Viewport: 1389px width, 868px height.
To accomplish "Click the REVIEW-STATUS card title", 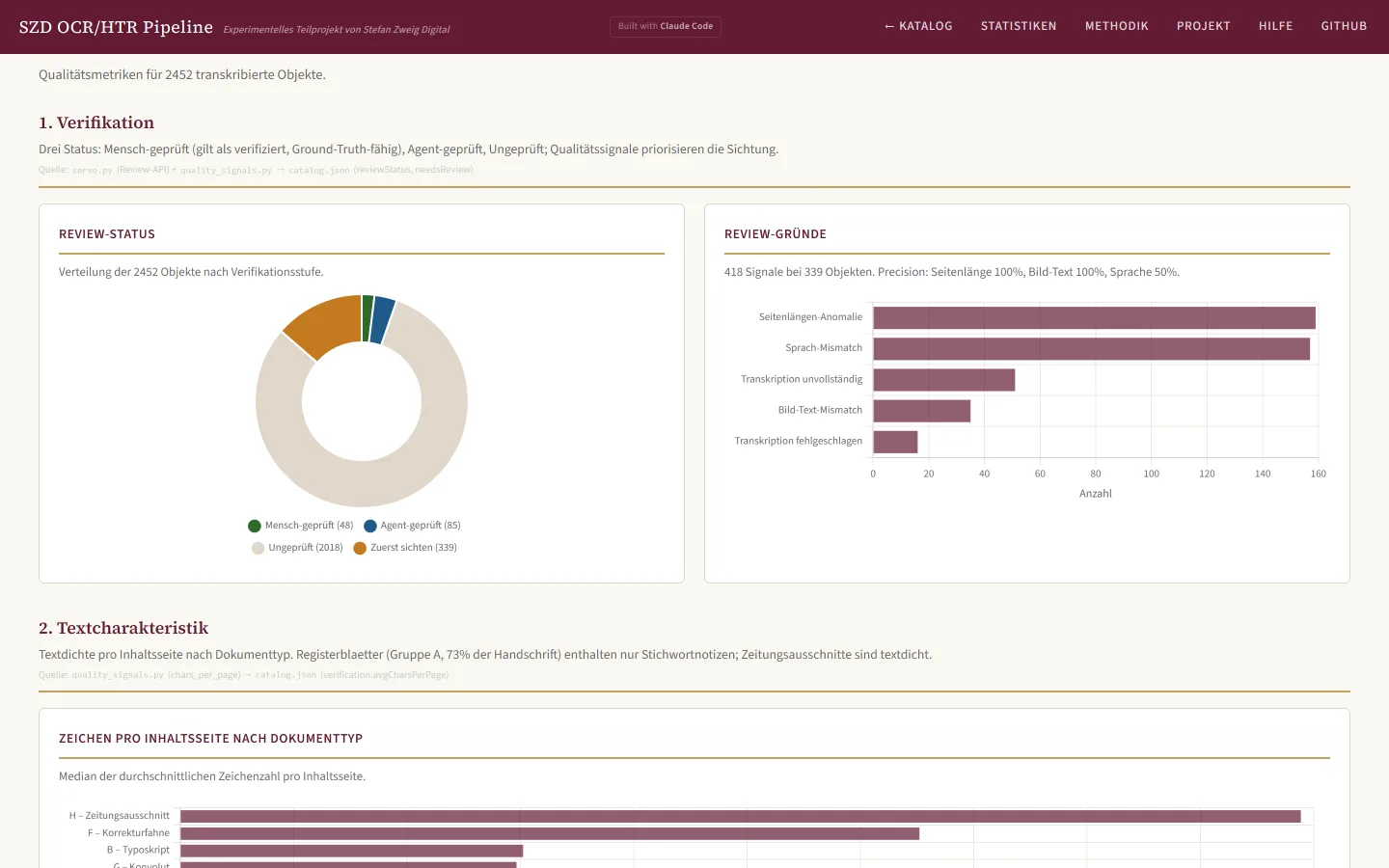I will click(x=107, y=234).
